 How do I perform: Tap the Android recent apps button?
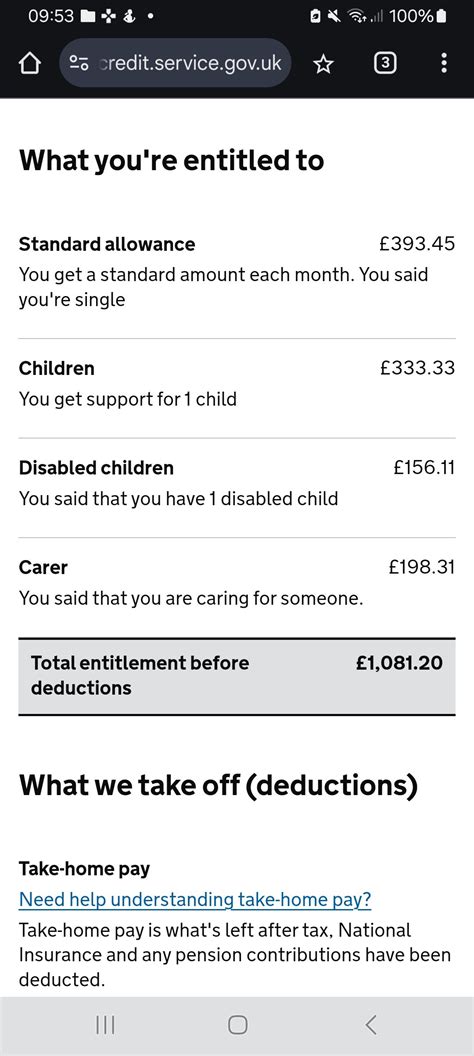point(104,1025)
